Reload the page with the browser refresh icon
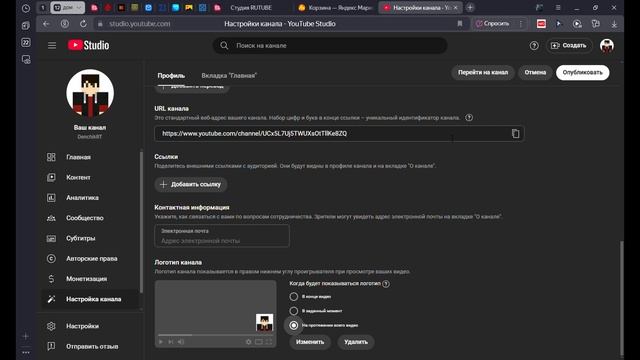 tap(83, 24)
